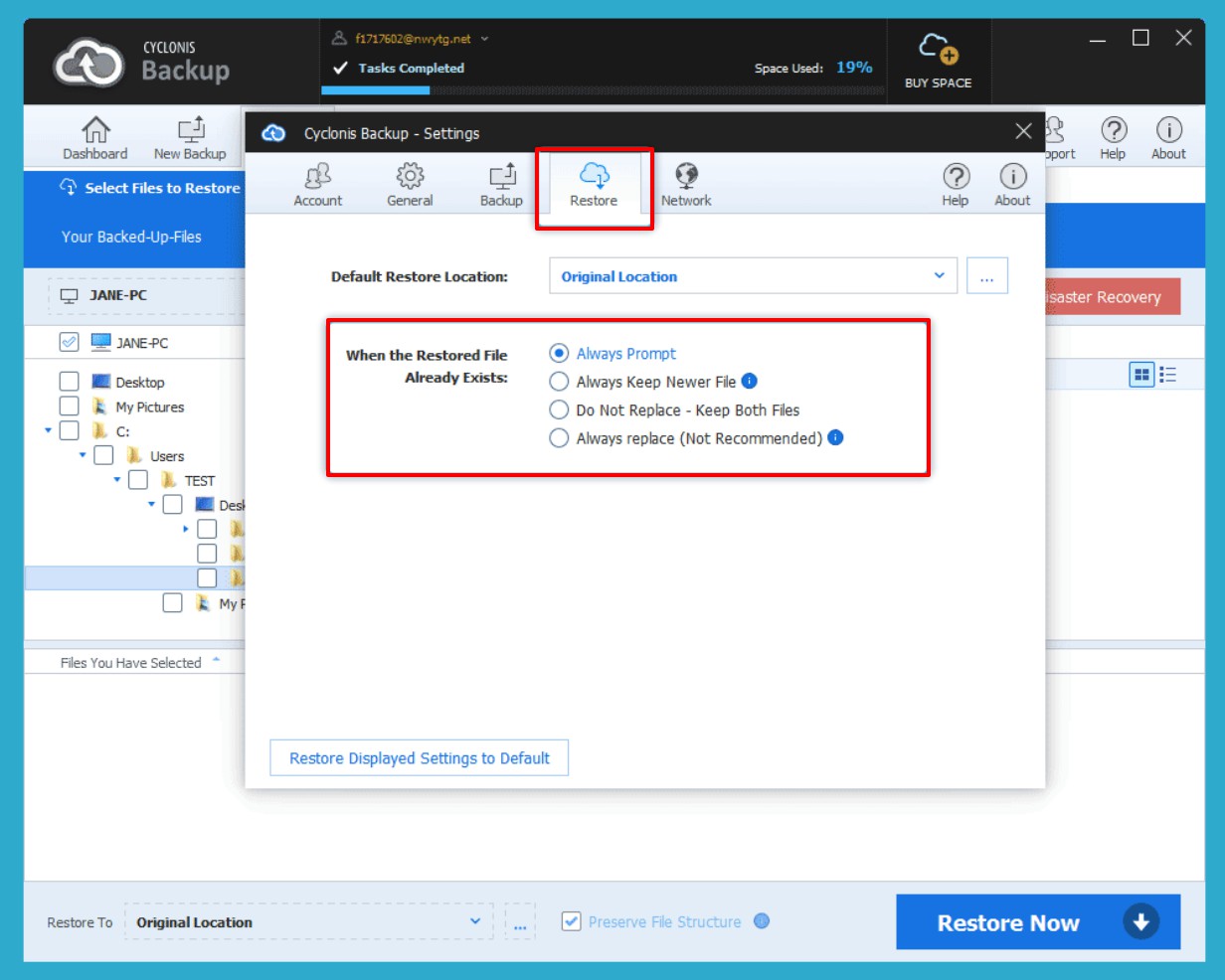Click the Buy Space cloud icon

pyautogui.click(x=938, y=50)
